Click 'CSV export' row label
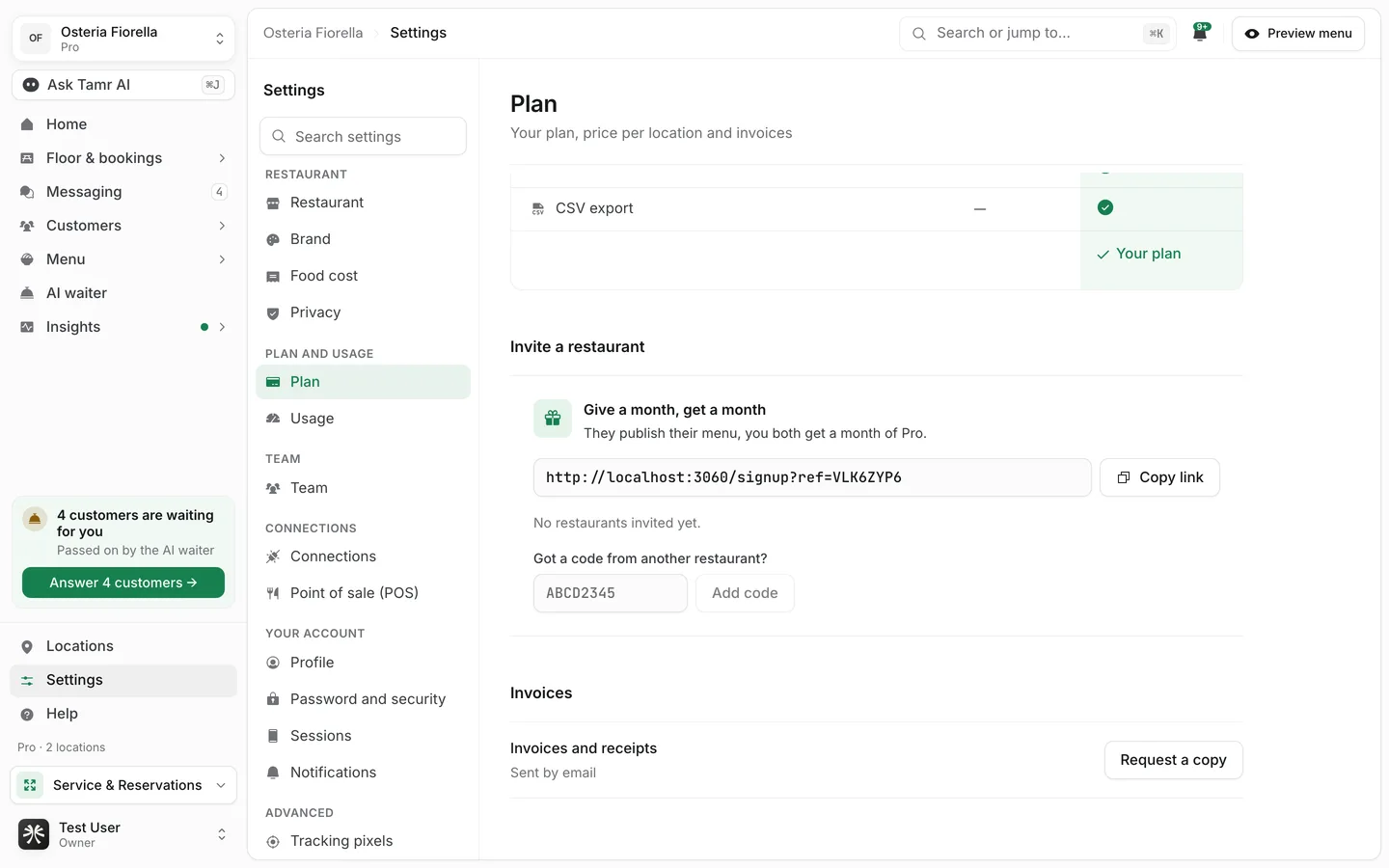The height and width of the screenshot is (868, 1389). click(x=594, y=208)
